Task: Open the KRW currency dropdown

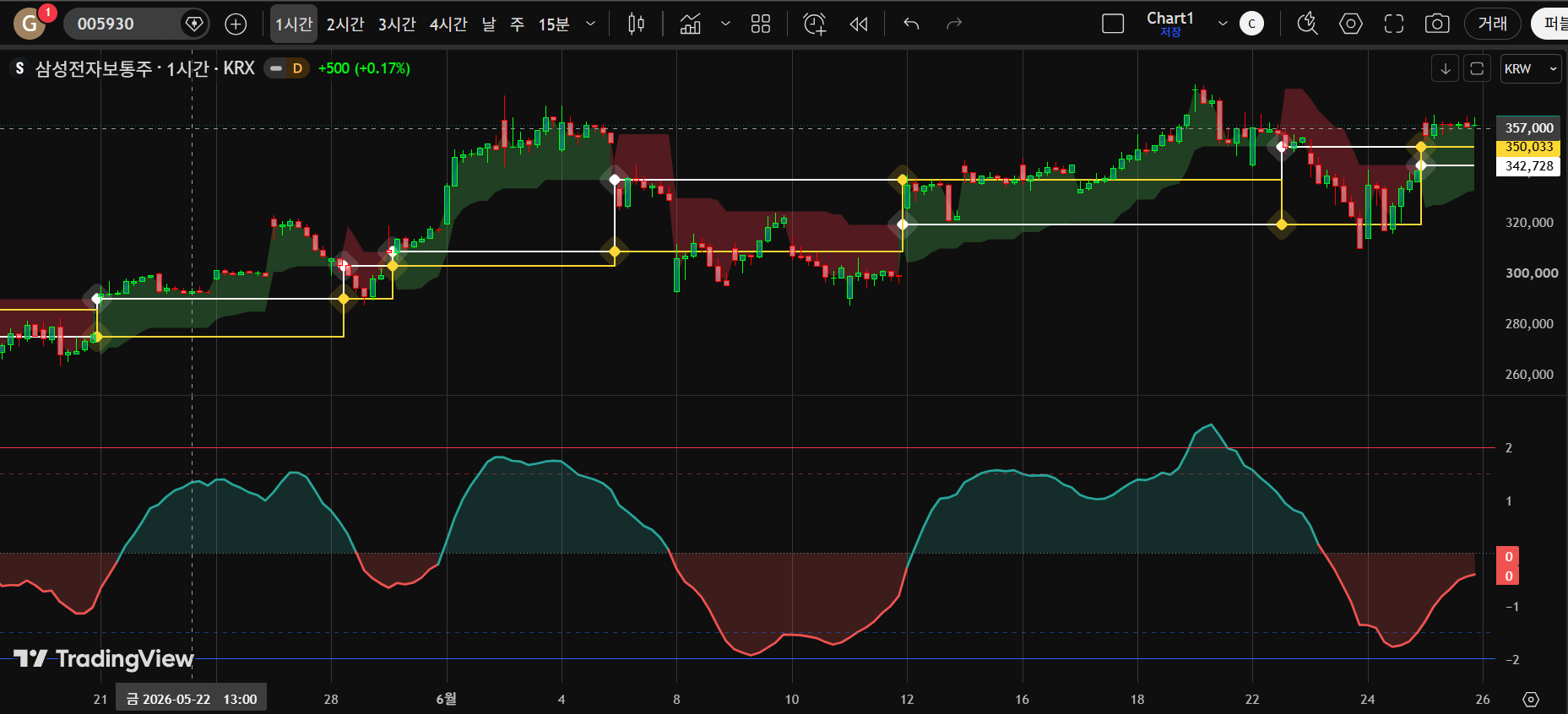Action: click(1531, 68)
